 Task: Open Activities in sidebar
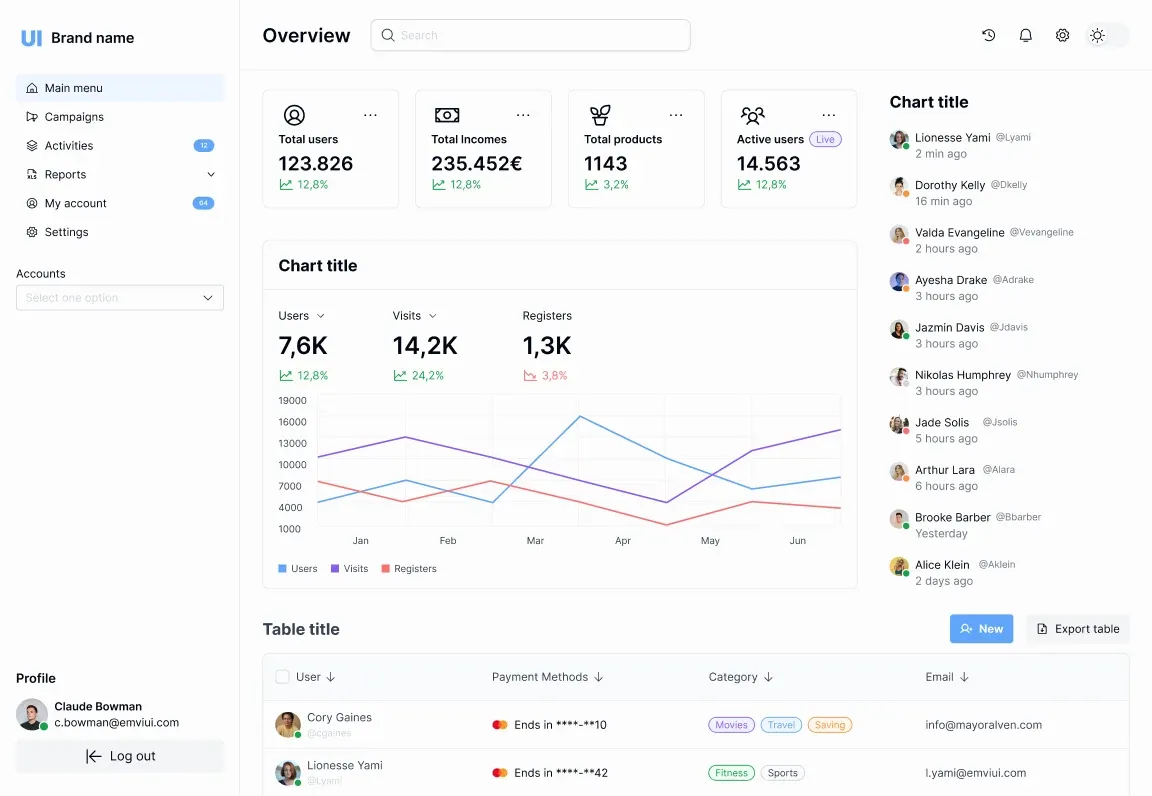[x=120, y=146]
